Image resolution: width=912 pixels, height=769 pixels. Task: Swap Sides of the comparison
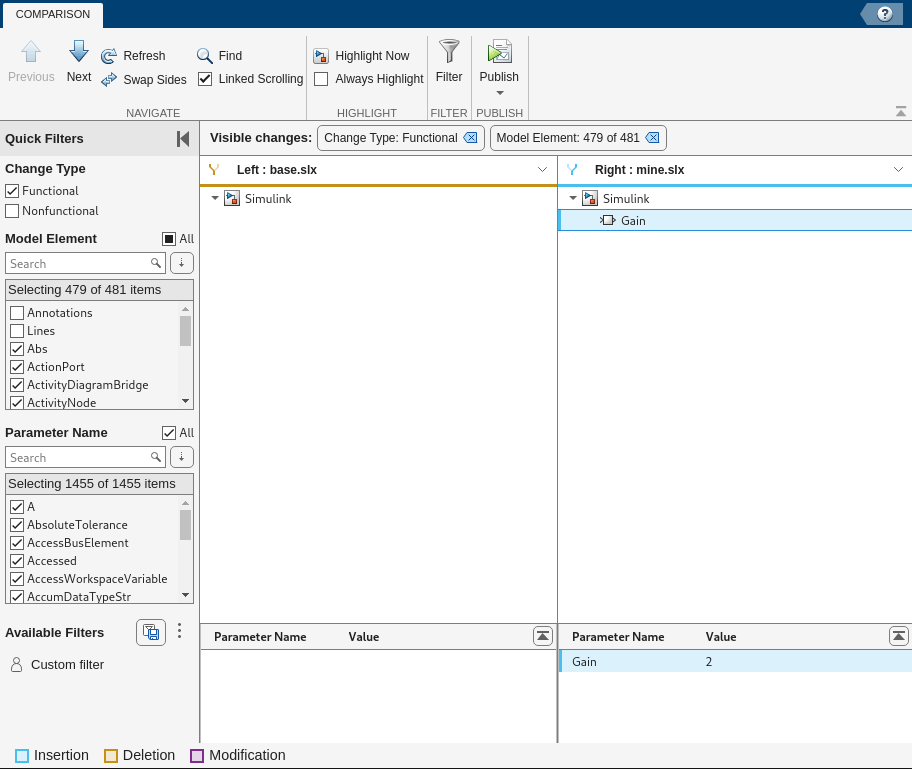click(x=144, y=80)
